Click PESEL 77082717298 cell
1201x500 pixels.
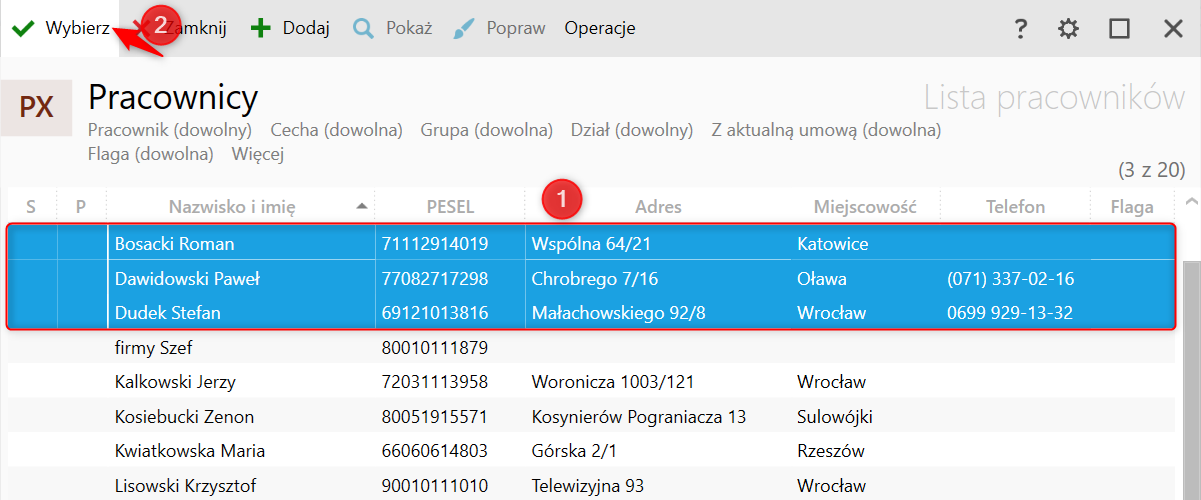pyautogui.click(x=435, y=279)
